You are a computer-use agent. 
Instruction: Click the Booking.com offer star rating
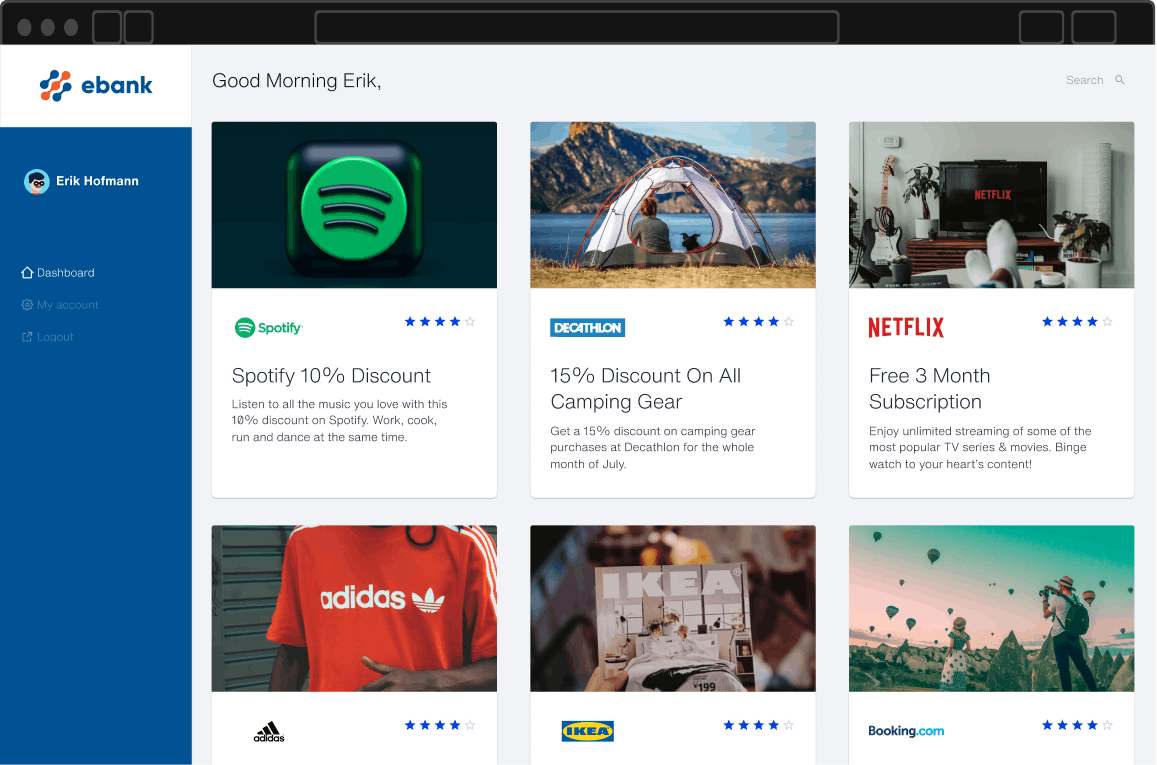pyautogui.click(x=1077, y=725)
